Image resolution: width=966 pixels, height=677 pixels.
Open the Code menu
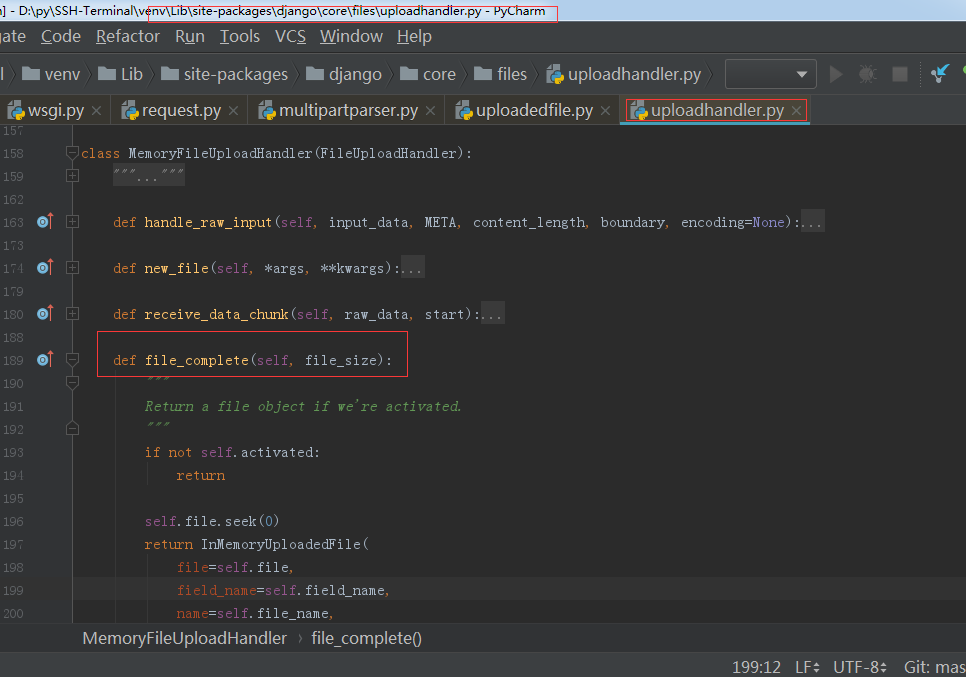(x=60, y=37)
